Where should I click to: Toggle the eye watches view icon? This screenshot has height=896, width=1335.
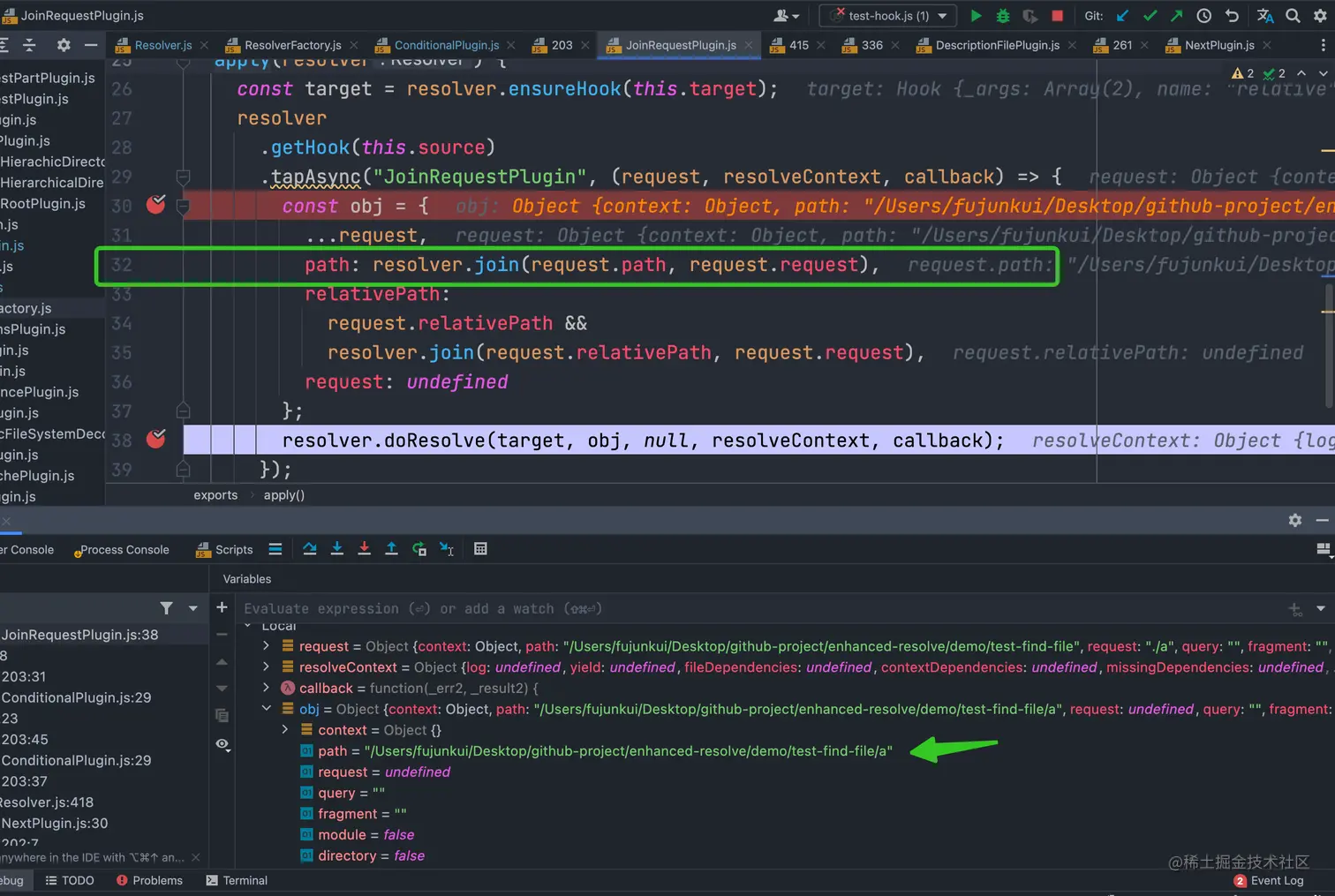click(x=222, y=744)
